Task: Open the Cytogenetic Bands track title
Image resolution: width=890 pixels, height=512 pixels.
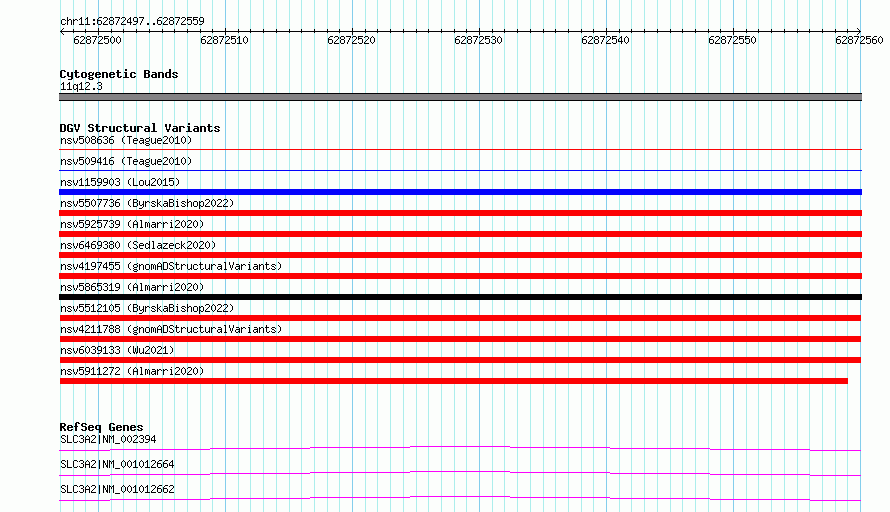Action: pos(119,74)
